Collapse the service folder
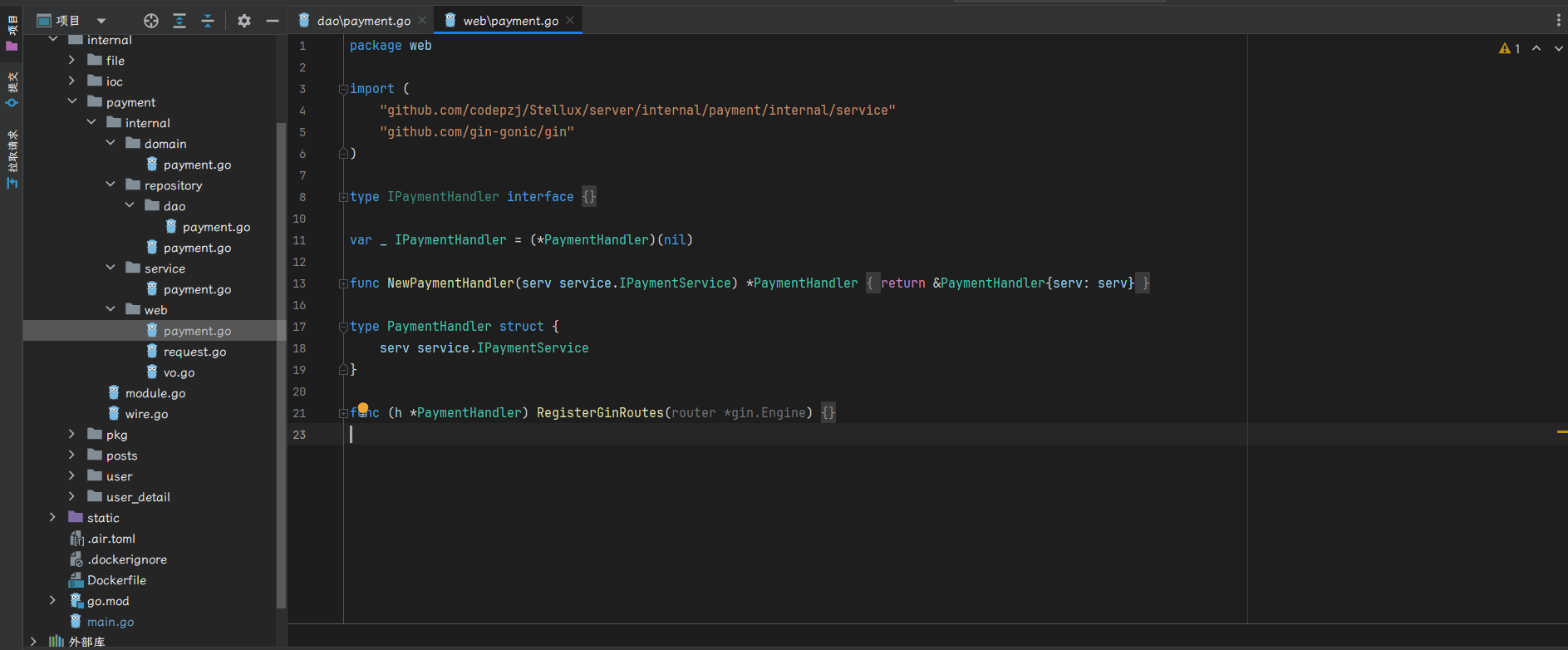Image resolution: width=1568 pixels, height=650 pixels. pos(111,268)
